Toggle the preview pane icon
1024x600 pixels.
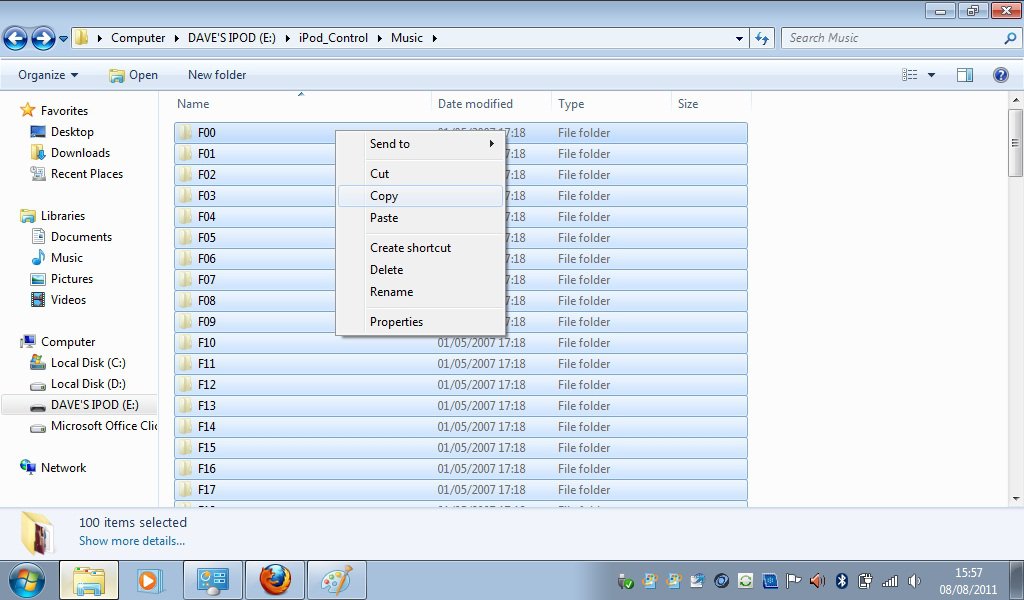click(964, 75)
